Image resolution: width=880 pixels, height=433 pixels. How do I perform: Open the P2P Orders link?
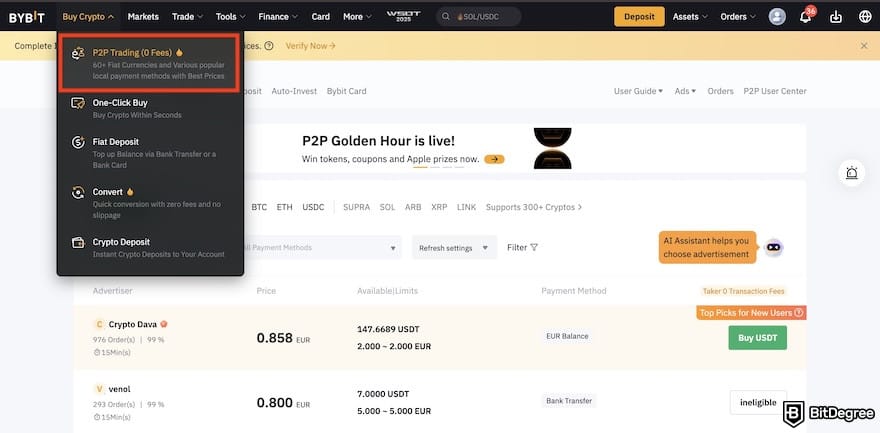point(720,91)
